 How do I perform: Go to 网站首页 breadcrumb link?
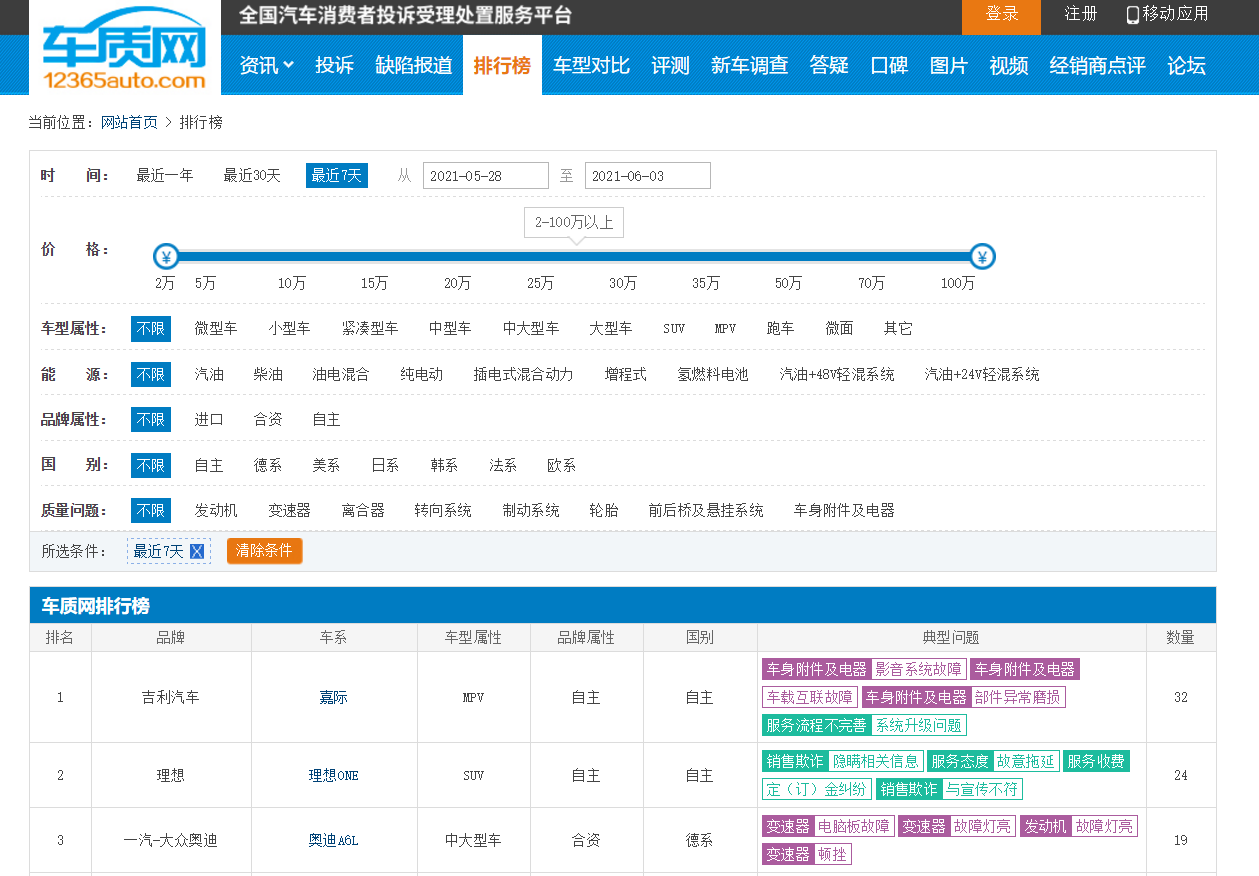(x=129, y=122)
